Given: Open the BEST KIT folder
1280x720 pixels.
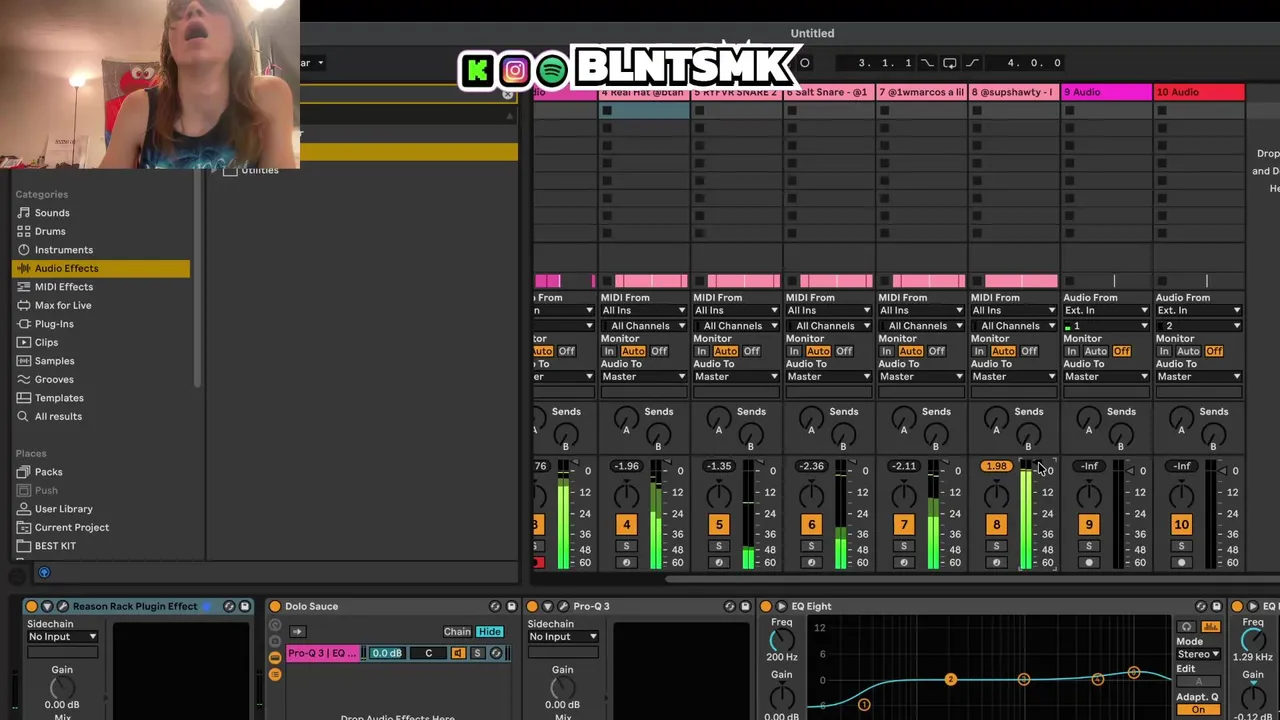Looking at the screenshot, I should [x=55, y=546].
